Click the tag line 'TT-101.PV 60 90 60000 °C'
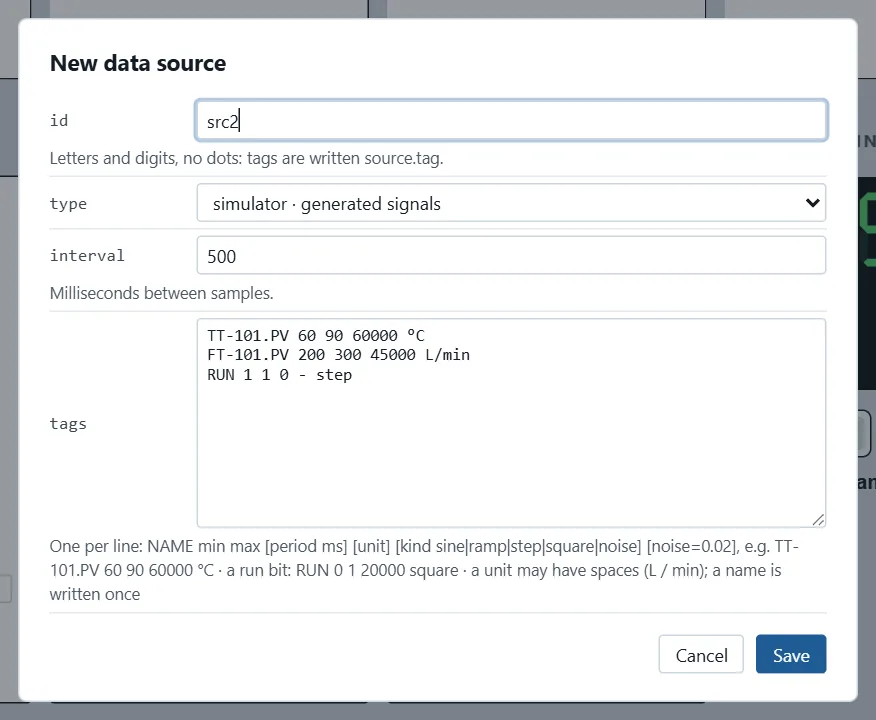The image size is (876, 720). click(x=316, y=336)
